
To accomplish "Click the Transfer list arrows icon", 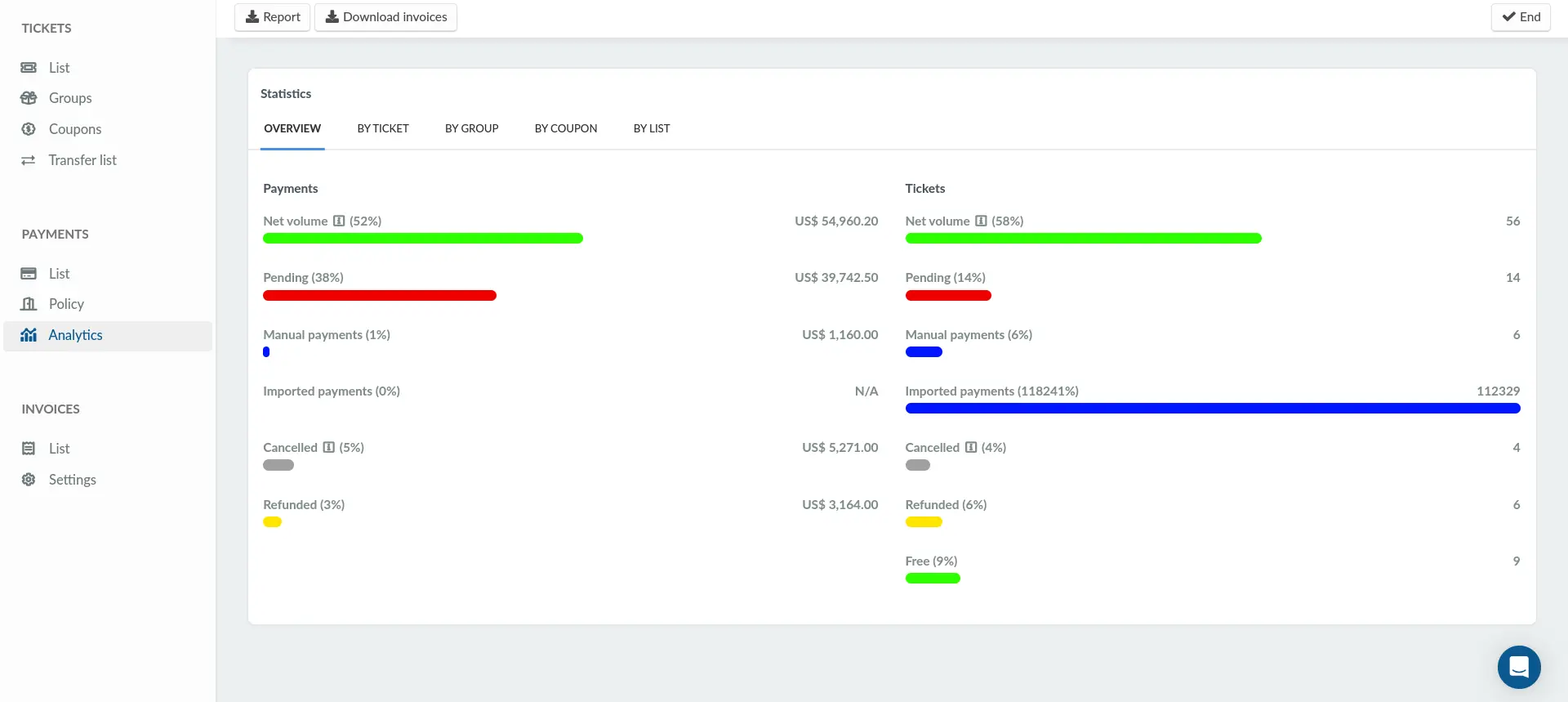I will pyautogui.click(x=29, y=160).
